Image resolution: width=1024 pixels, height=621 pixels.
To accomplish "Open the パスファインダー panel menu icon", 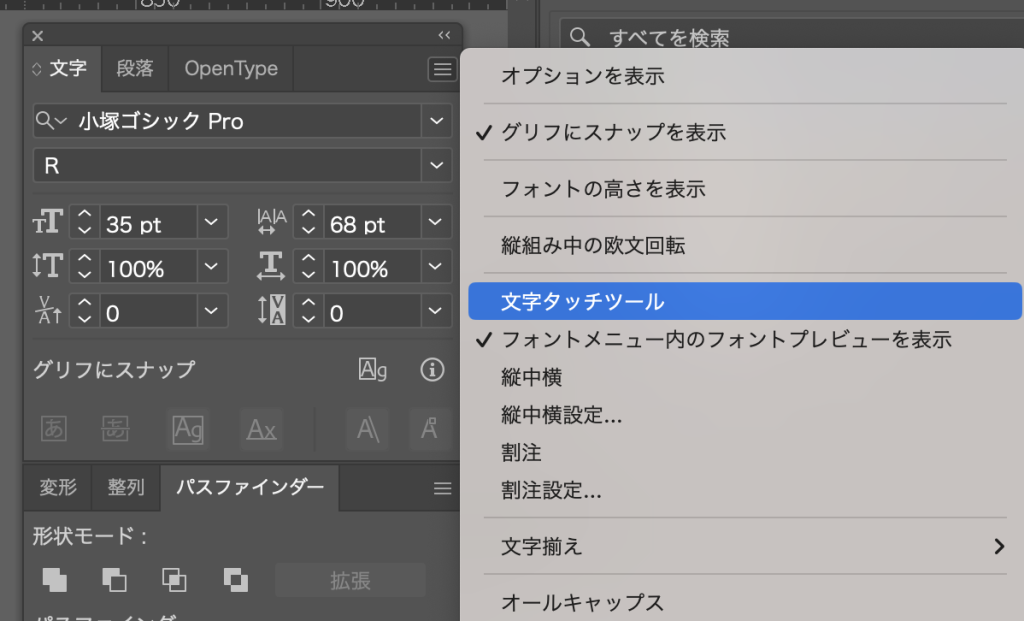I will pos(442,488).
